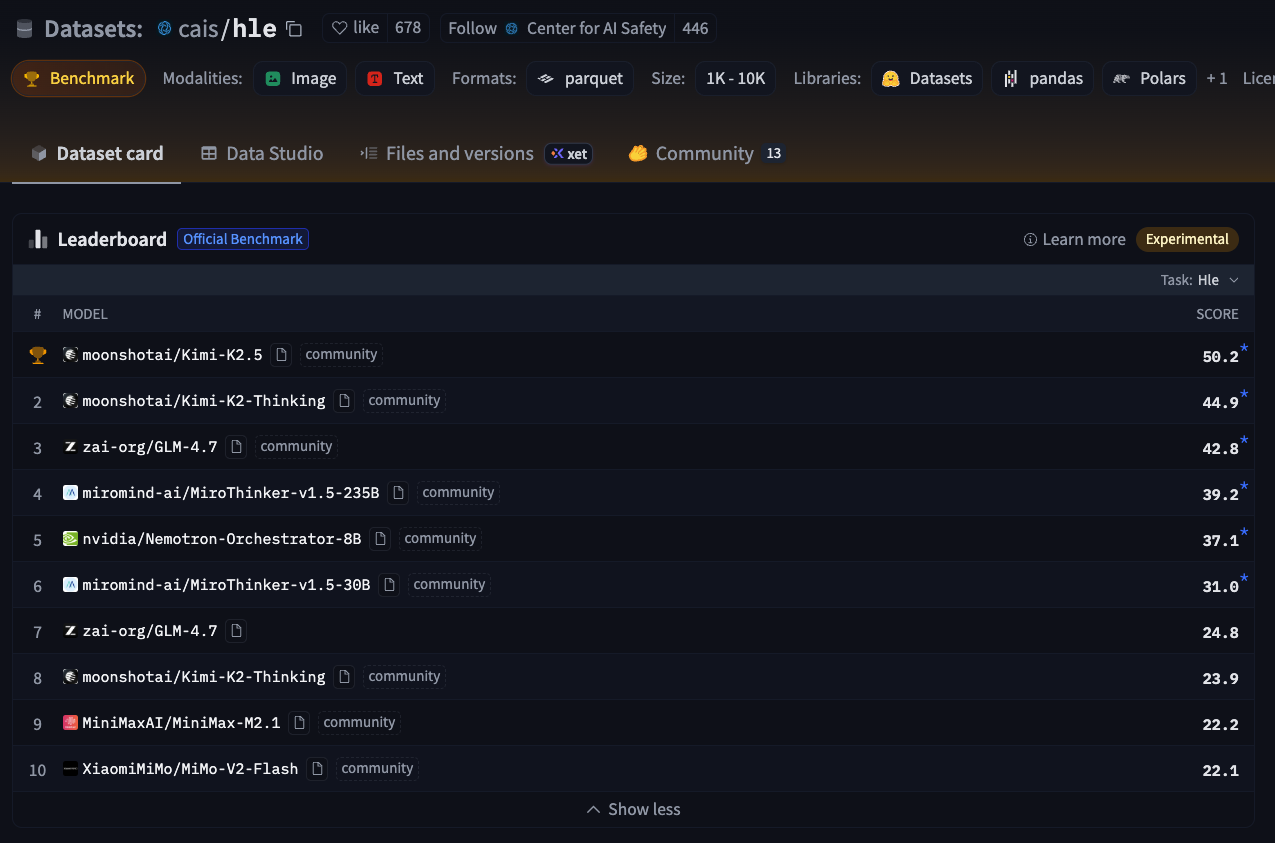The height and width of the screenshot is (843, 1275).
Task: Click community tag on Kimi-K2.5 row
Action: (341, 354)
